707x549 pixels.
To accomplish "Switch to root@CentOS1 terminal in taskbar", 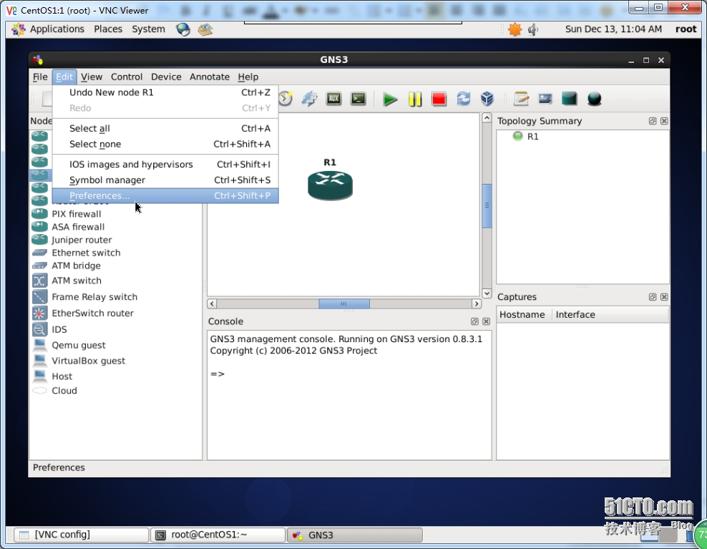I will [218, 535].
